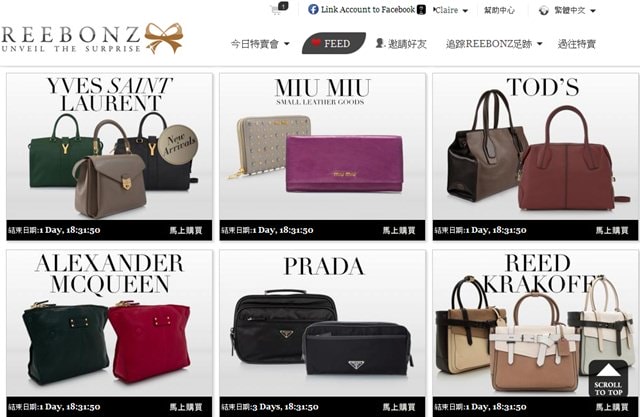Open the 幫助中心 help link
Screen dimensions: 640x417
coord(499,10)
